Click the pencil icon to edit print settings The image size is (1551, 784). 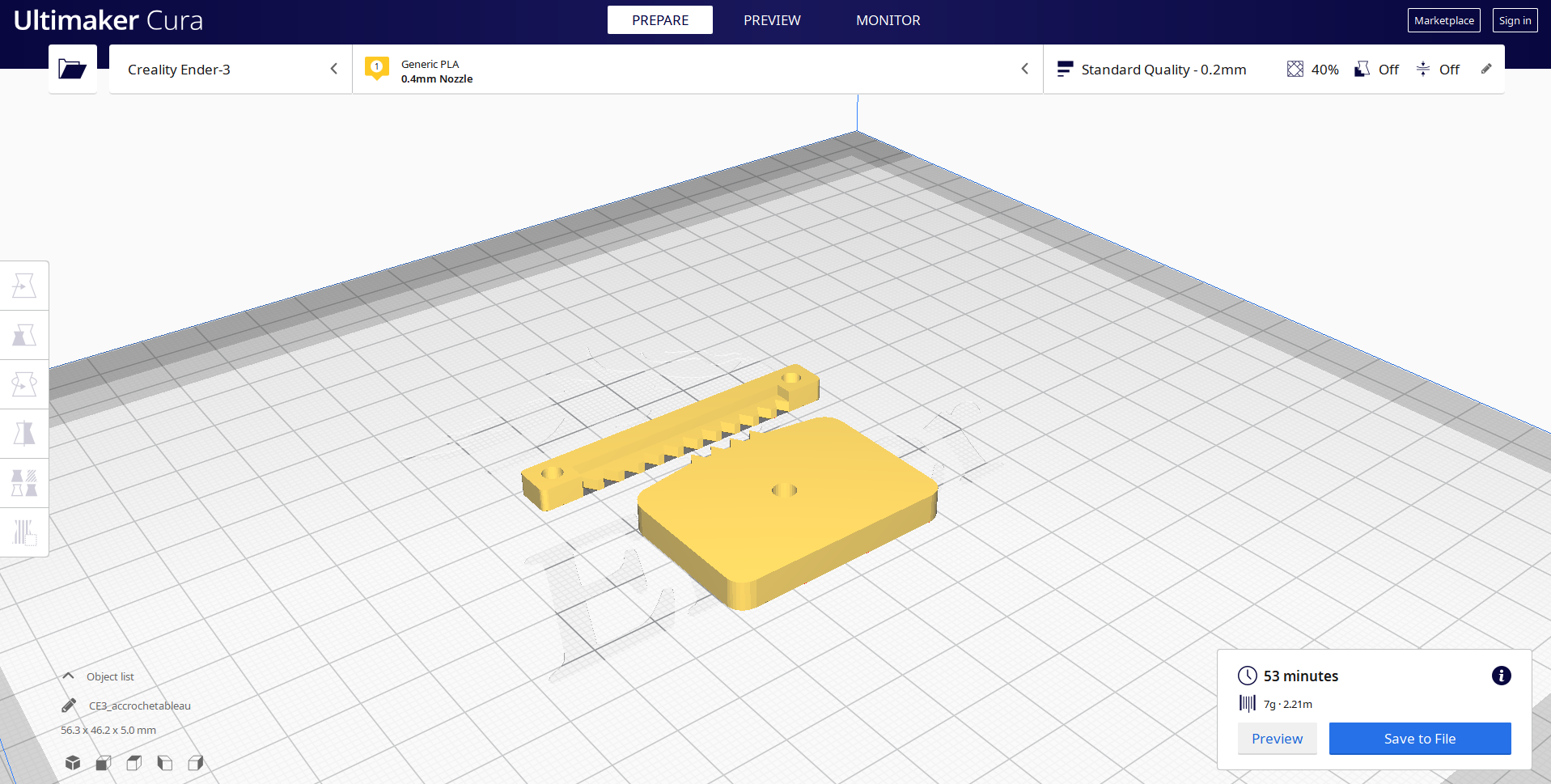[x=1486, y=69]
